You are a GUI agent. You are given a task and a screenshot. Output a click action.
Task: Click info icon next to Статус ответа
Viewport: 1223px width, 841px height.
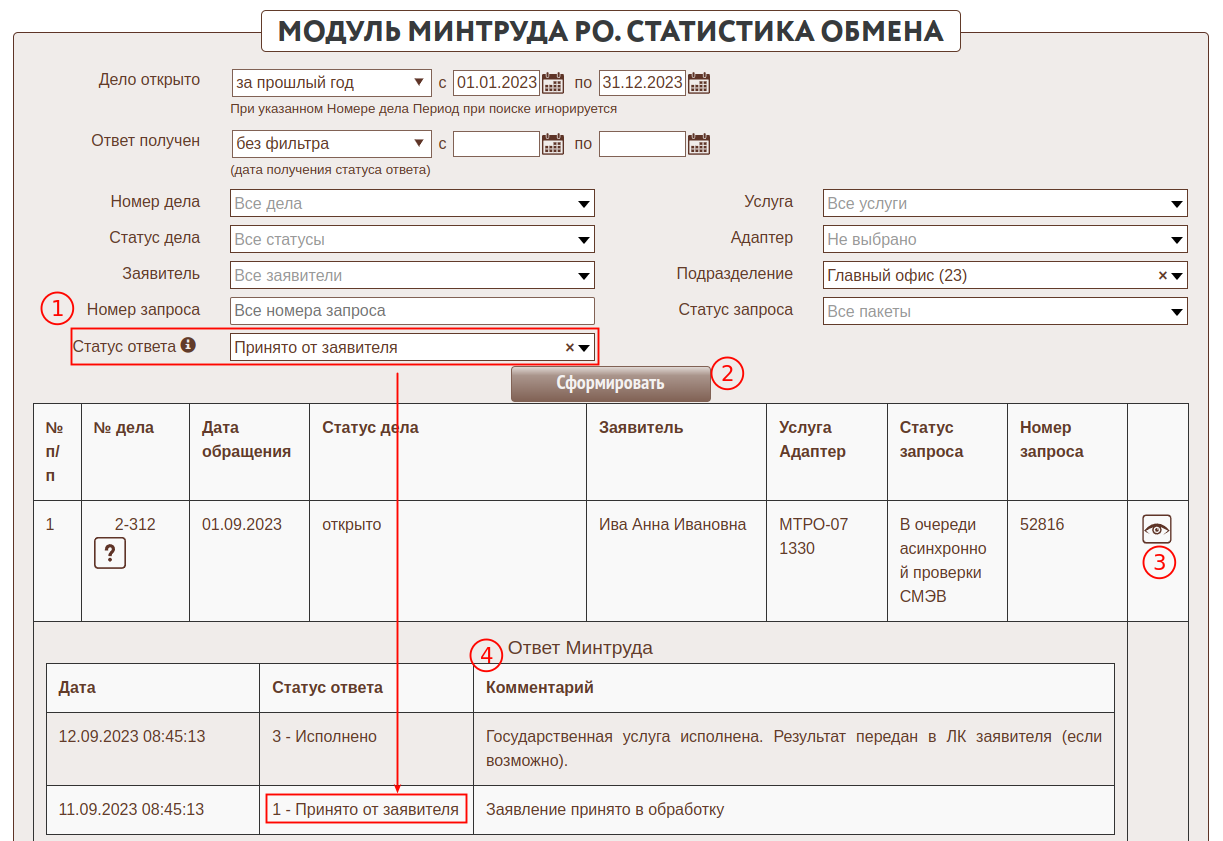click(x=188, y=346)
